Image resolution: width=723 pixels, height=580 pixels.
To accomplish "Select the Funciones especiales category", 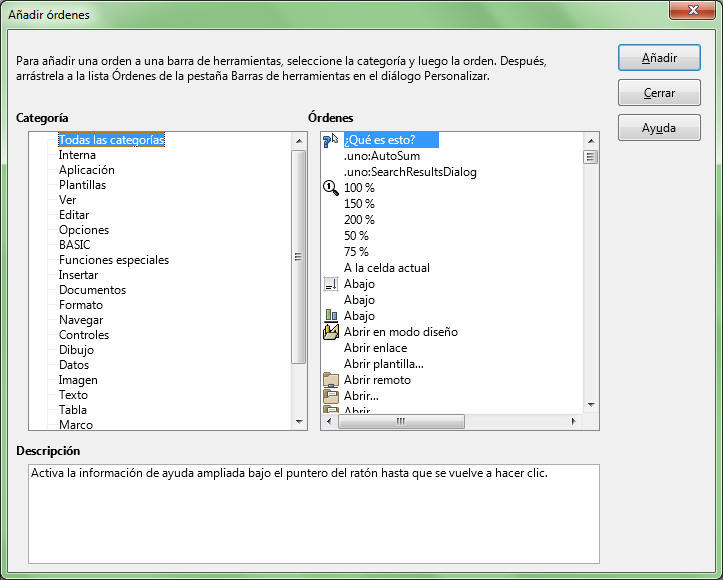I will [113, 260].
